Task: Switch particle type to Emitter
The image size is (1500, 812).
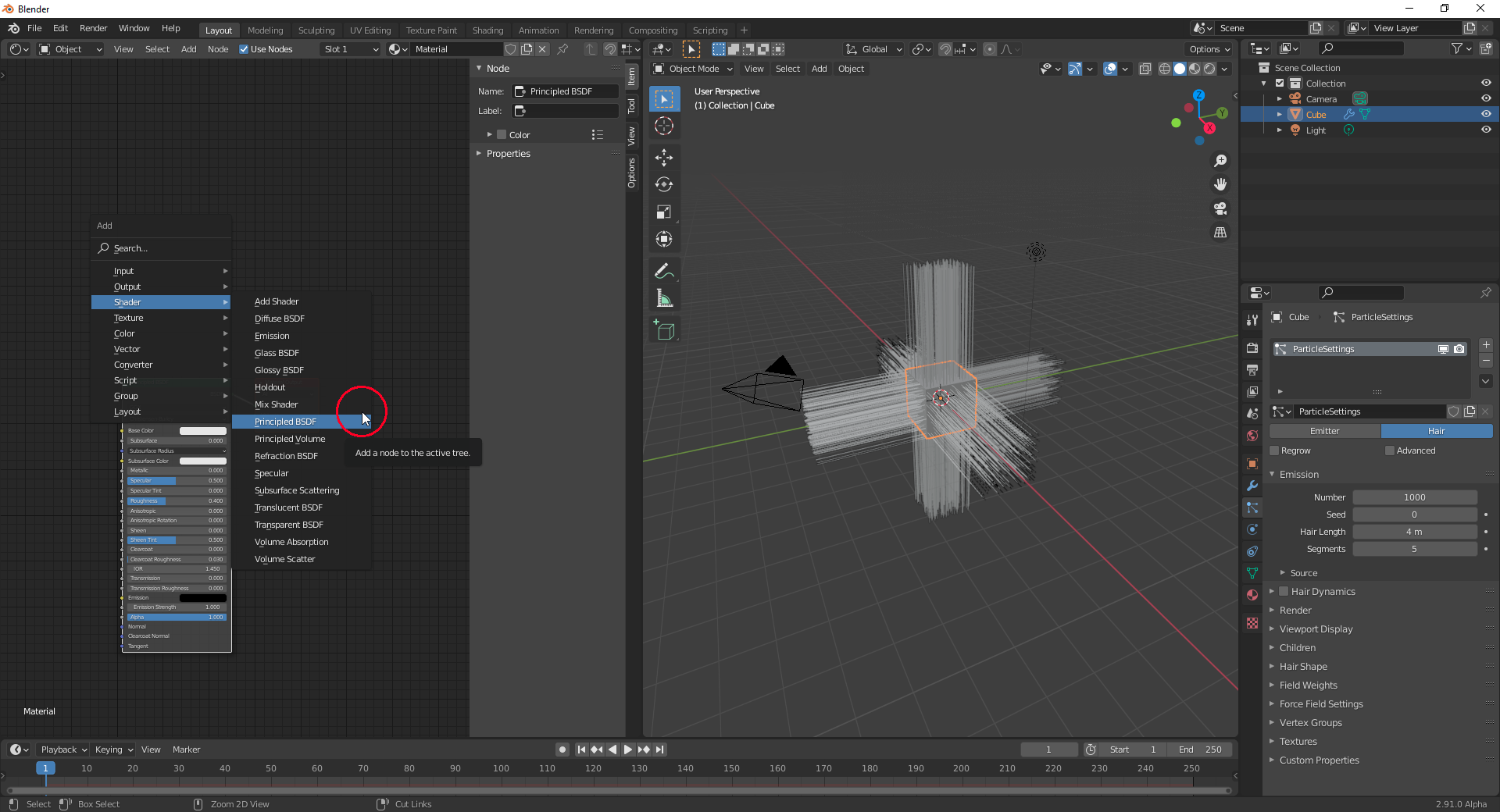Action: (1324, 431)
